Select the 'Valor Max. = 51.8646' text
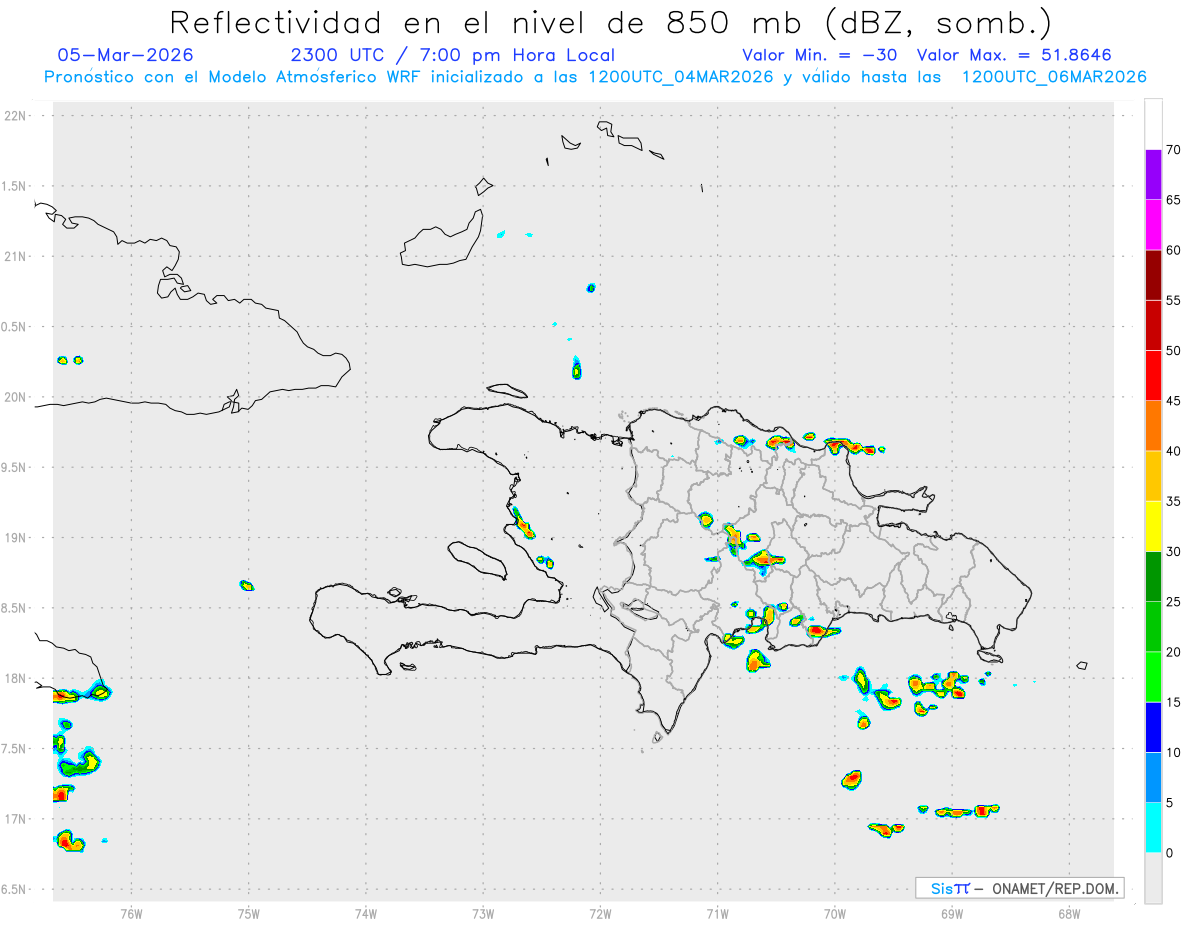The height and width of the screenshot is (927, 1200). 1014,55
